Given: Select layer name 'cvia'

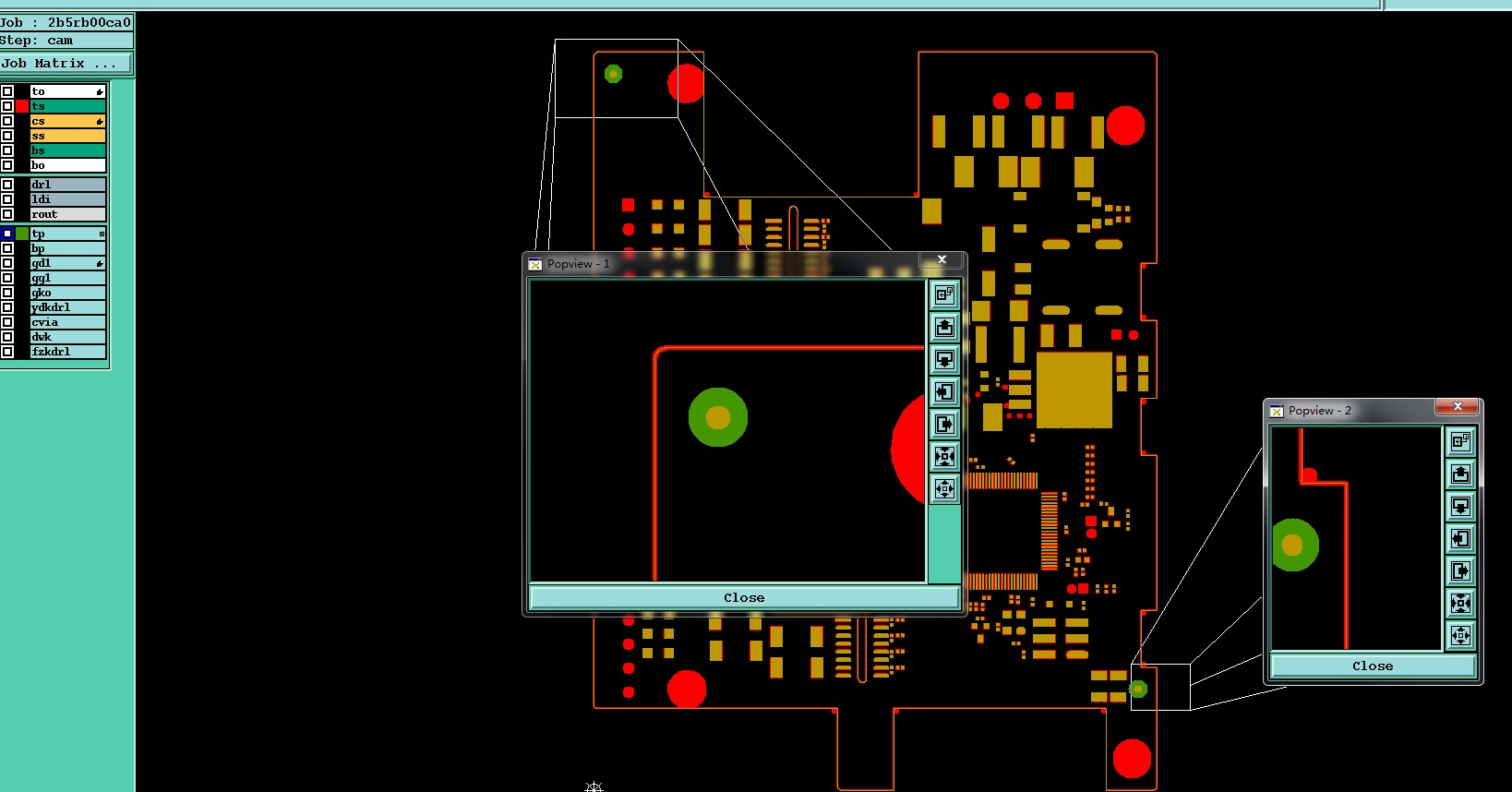Looking at the screenshot, I should [68, 322].
